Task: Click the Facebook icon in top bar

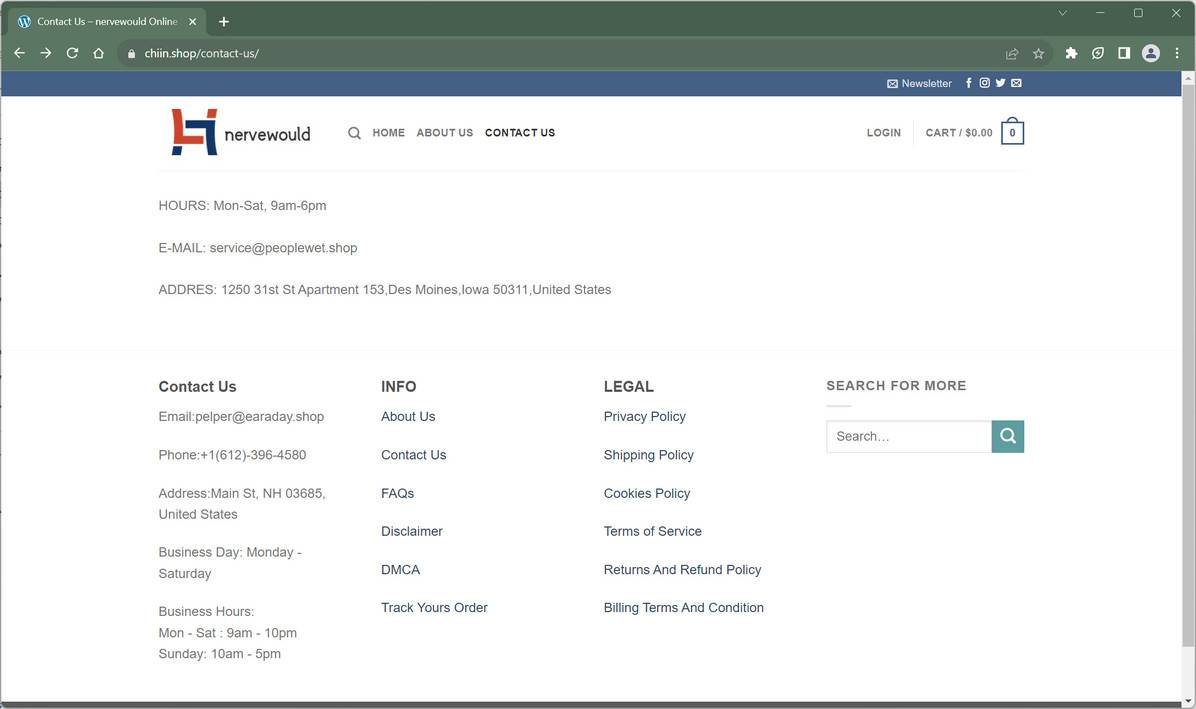Action: click(968, 83)
